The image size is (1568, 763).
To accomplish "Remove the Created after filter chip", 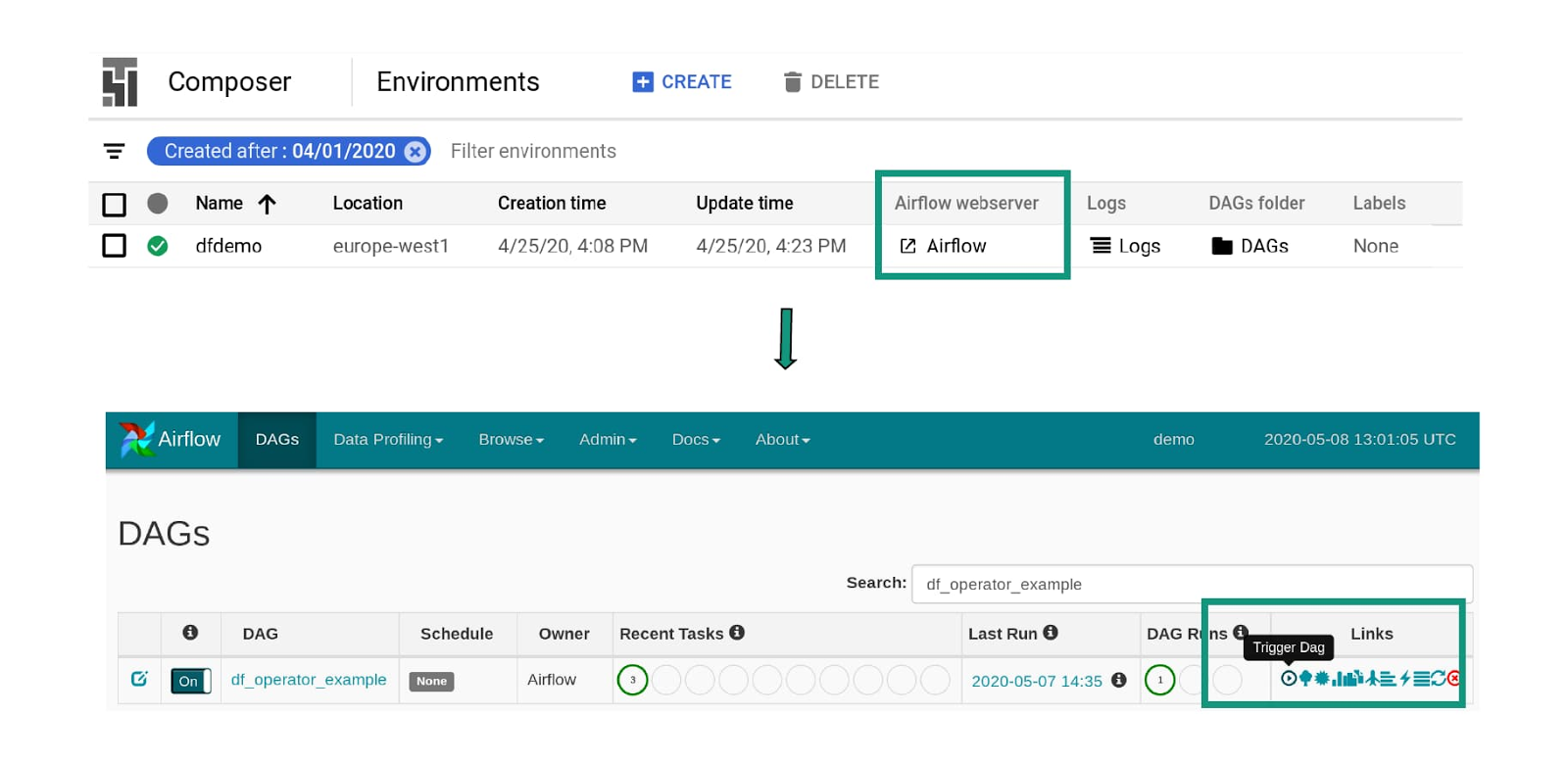I will click(416, 151).
